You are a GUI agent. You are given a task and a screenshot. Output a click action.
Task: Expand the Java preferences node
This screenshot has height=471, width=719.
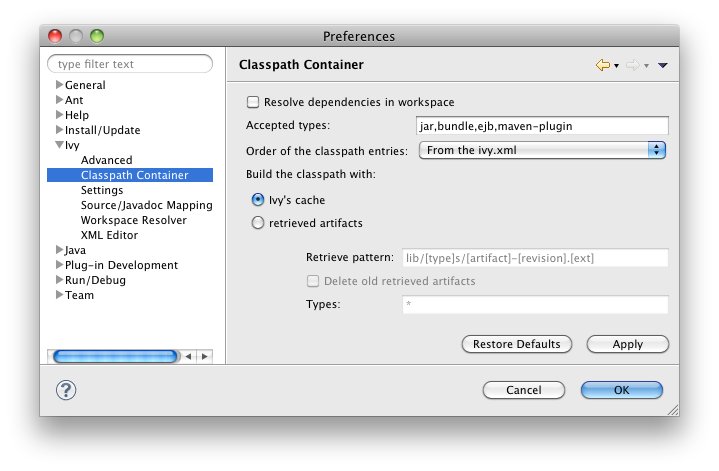(x=59, y=250)
